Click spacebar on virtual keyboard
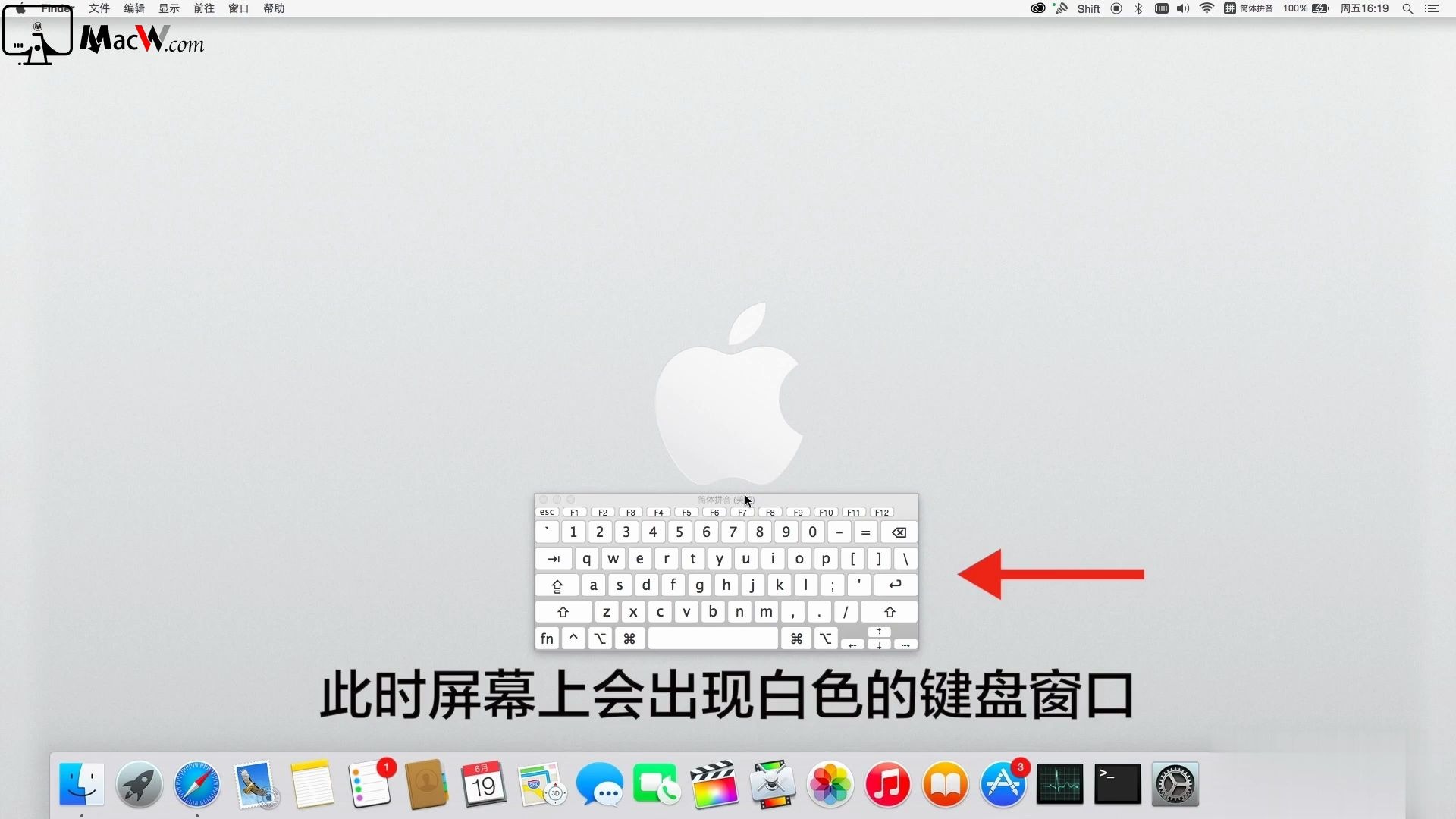This screenshot has height=819, width=1456. [x=714, y=638]
